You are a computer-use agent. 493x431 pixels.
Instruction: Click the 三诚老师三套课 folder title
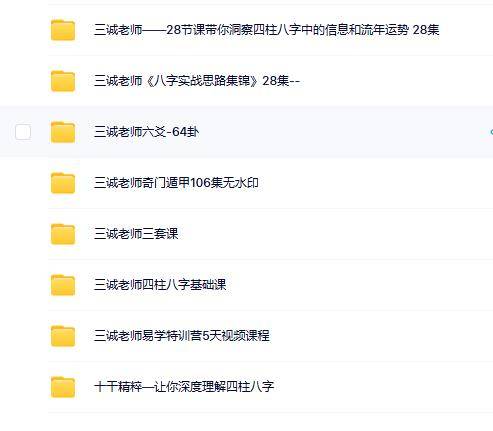(x=136, y=234)
